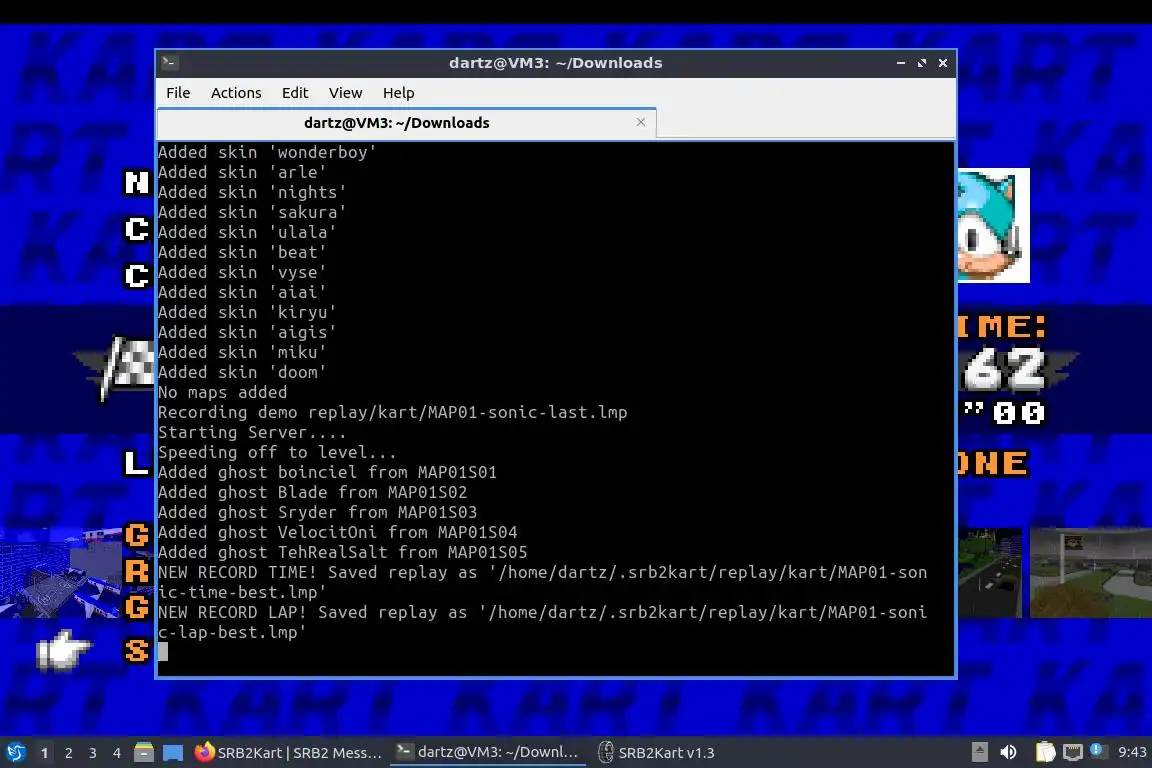Launch file manager from the taskbar
Viewport: 1152px width, 768px height.
point(144,753)
